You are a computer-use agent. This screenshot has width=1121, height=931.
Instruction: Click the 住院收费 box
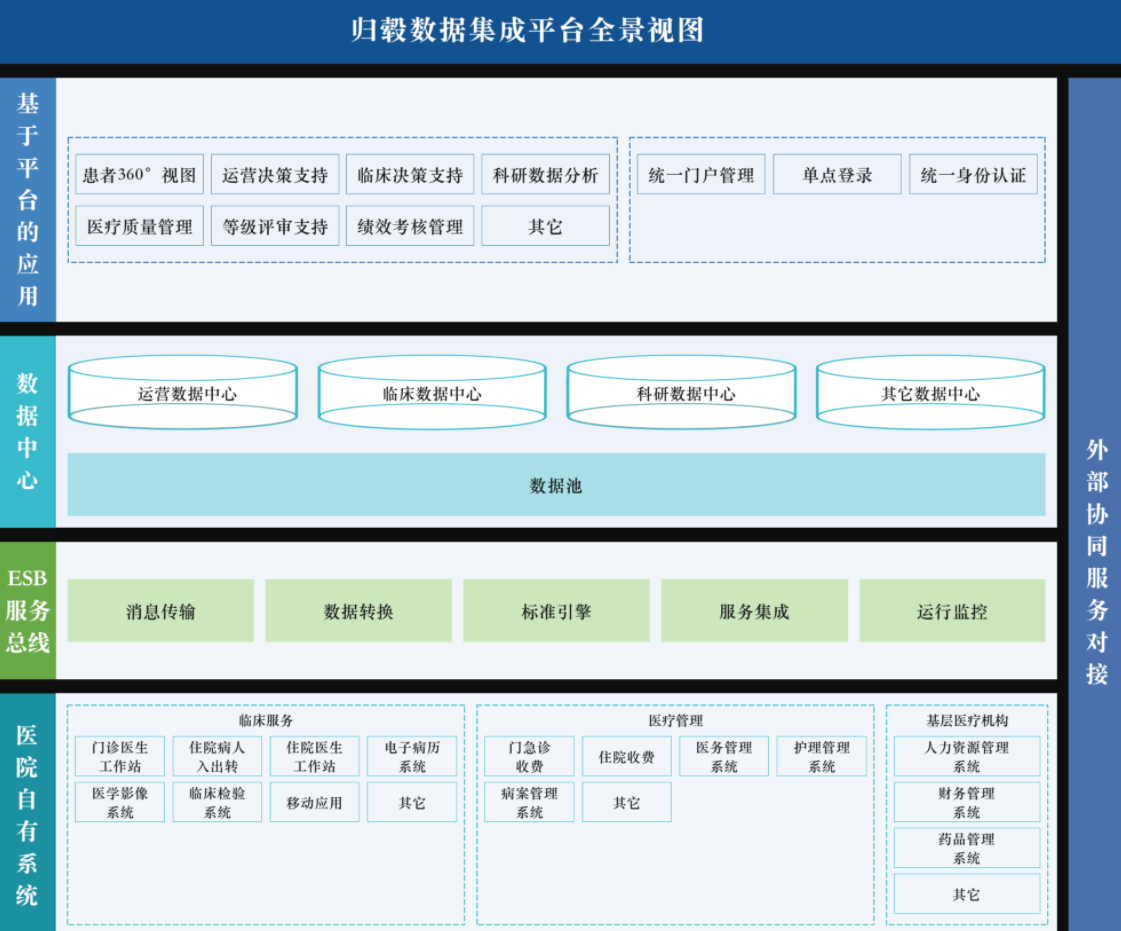pos(626,757)
